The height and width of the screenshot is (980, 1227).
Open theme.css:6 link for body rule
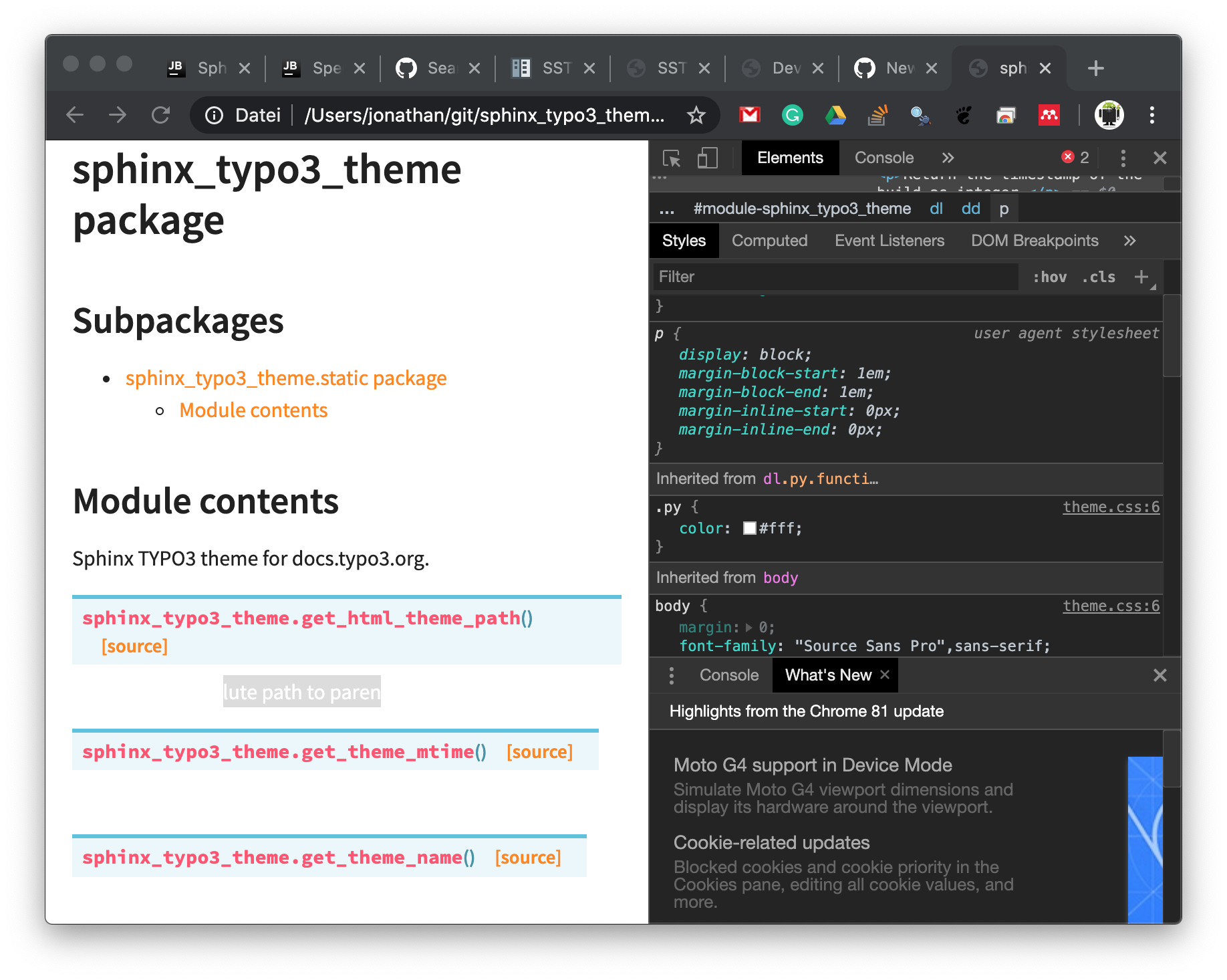(1111, 606)
